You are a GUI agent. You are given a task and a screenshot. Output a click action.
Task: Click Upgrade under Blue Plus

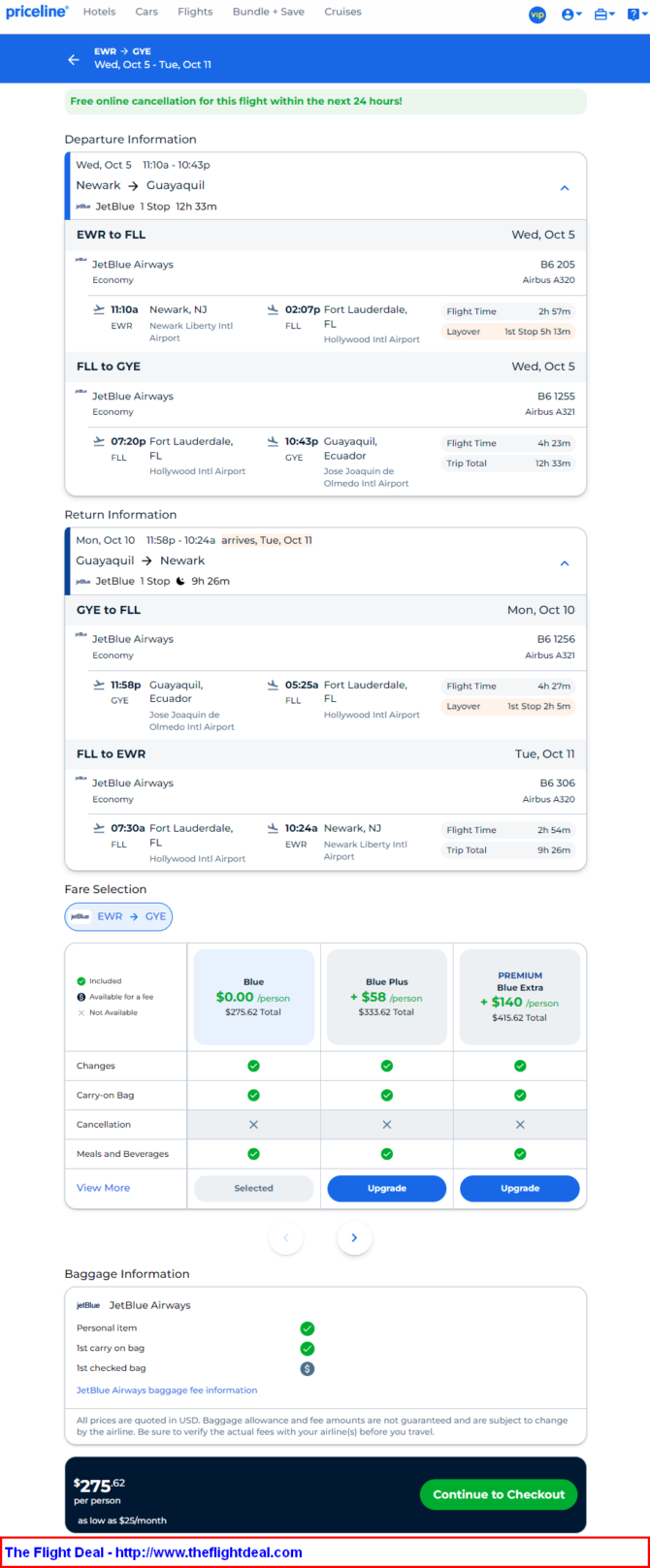[387, 1188]
